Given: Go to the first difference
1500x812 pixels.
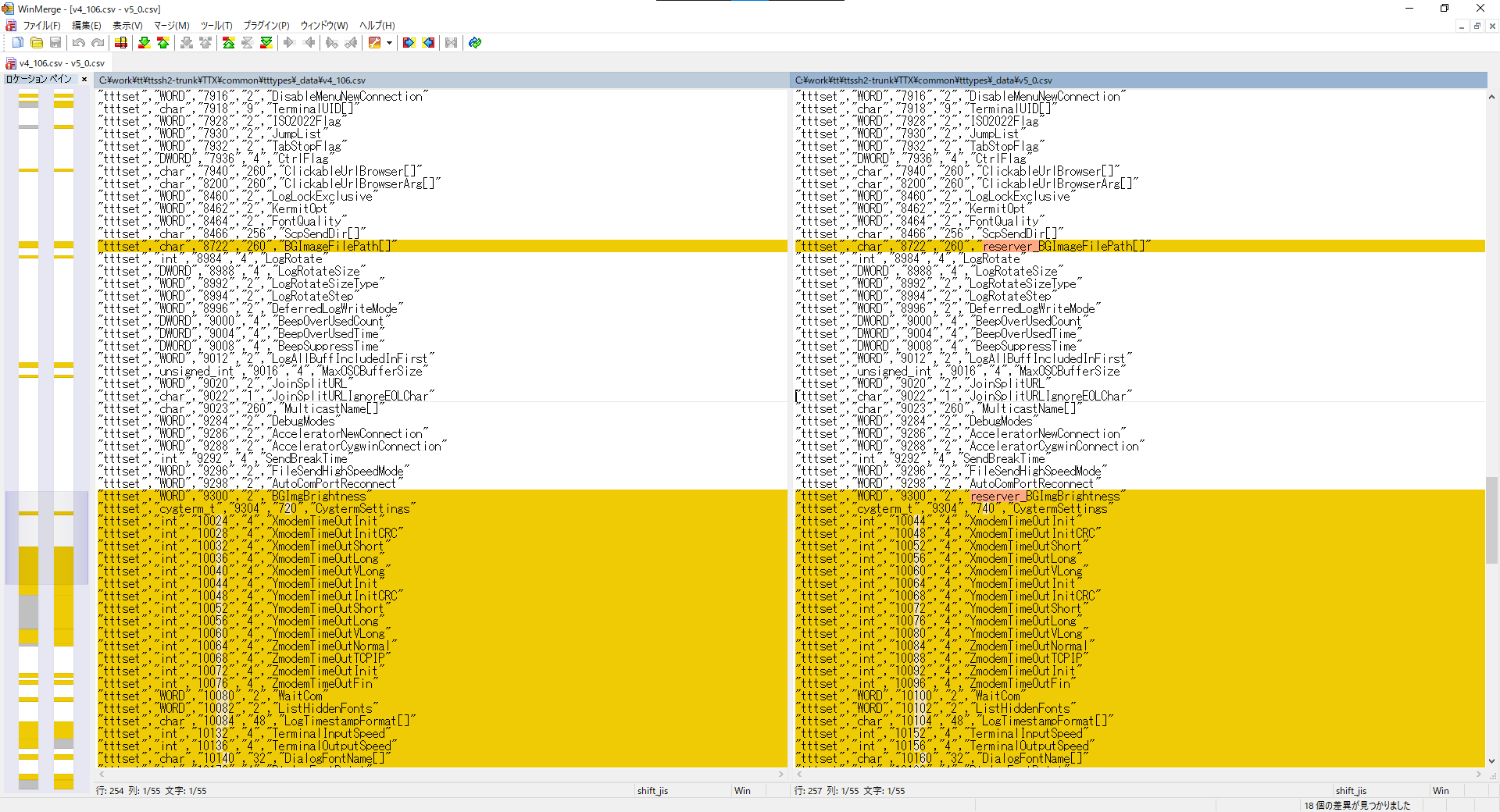Looking at the screenshot, I should (229, 43).
